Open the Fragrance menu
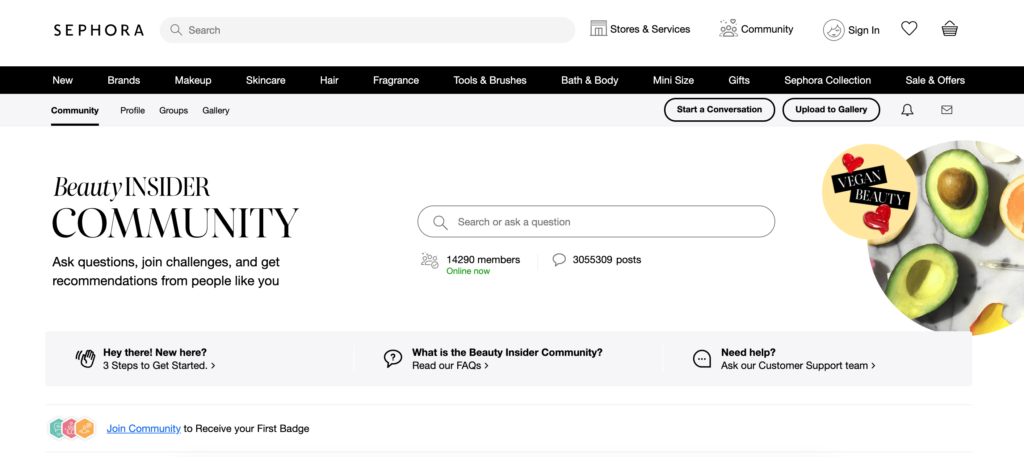This screenshot has width=1024, height=457. coord(396,80)
